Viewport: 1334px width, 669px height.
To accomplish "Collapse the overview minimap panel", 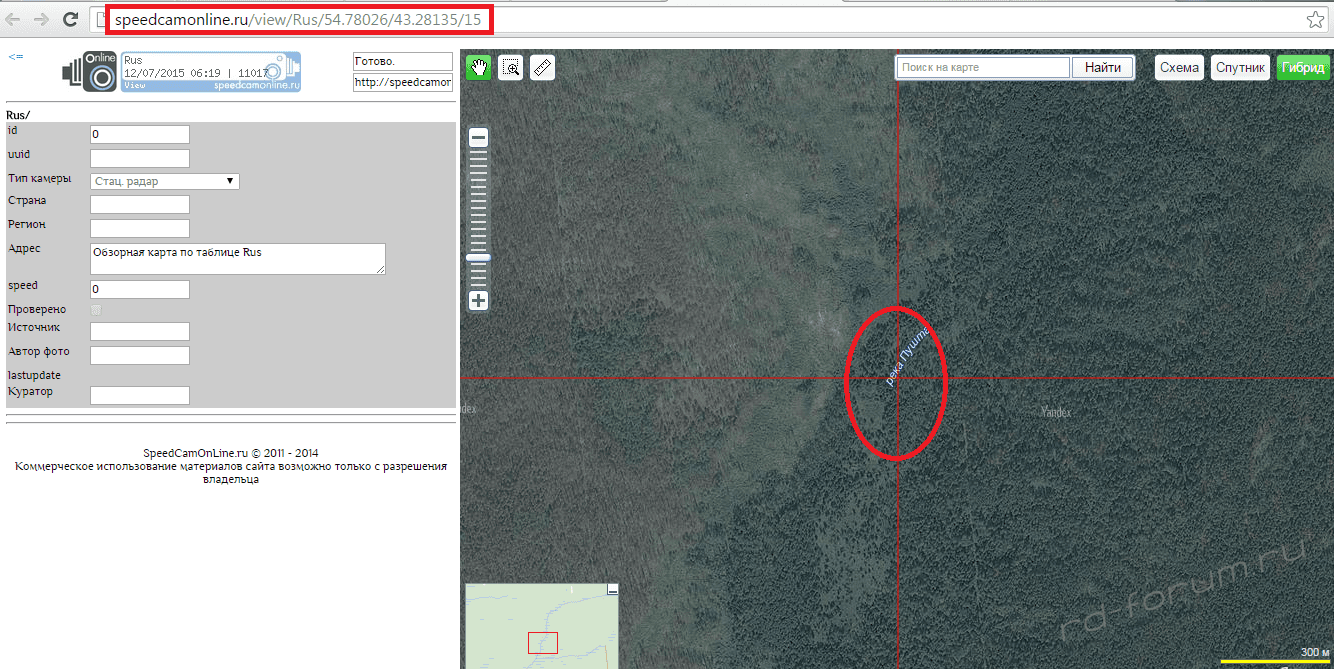I will [x=613, y=591].
